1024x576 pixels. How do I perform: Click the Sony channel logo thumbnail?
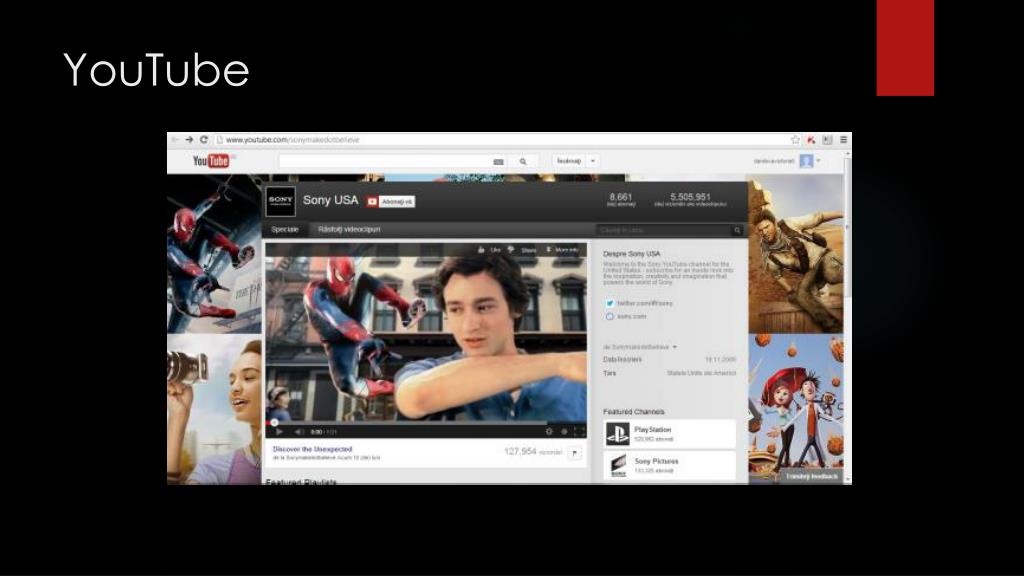281,201
